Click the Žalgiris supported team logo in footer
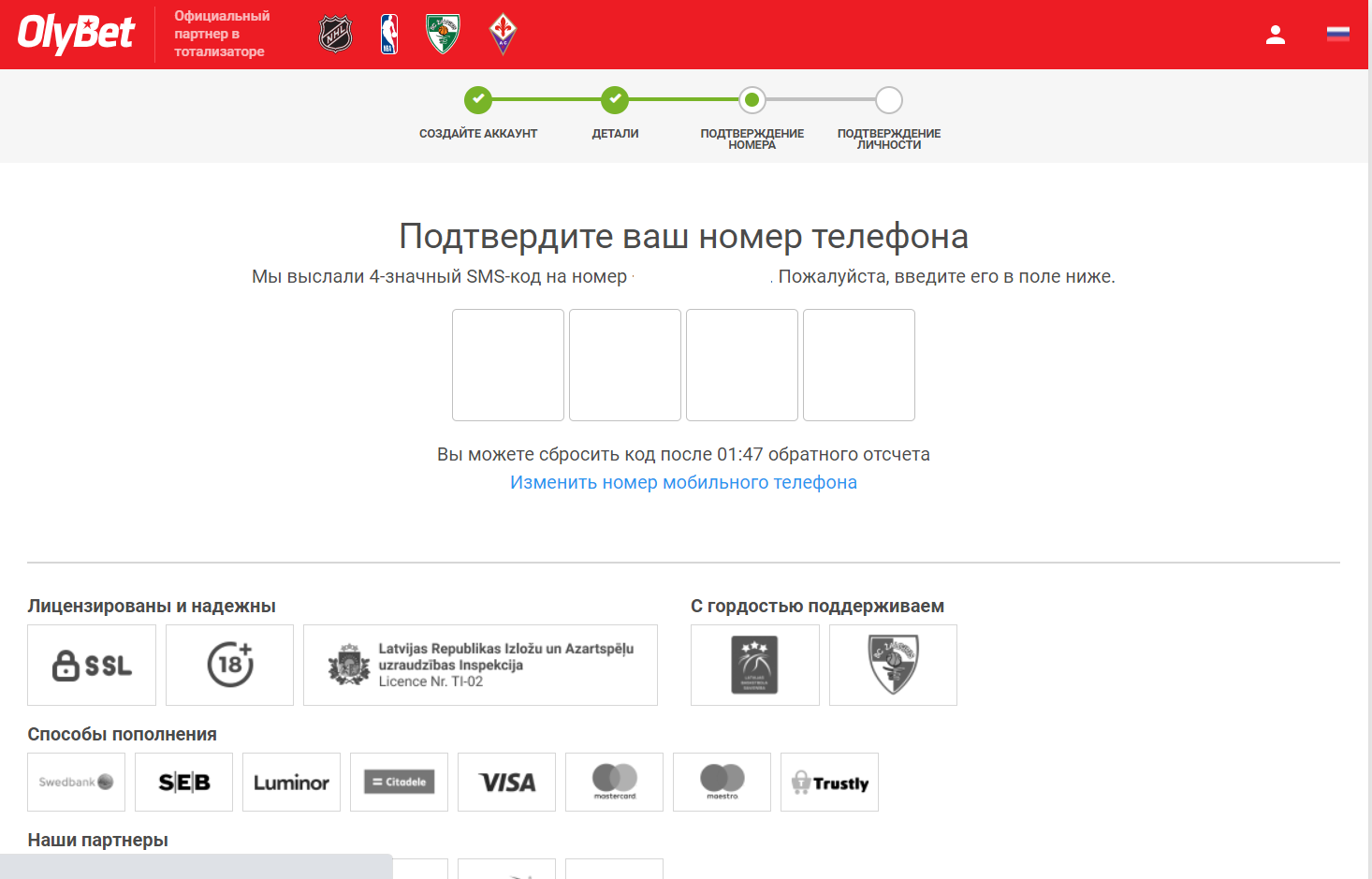The image size is (1372, 879). click(x=893, y=665)
